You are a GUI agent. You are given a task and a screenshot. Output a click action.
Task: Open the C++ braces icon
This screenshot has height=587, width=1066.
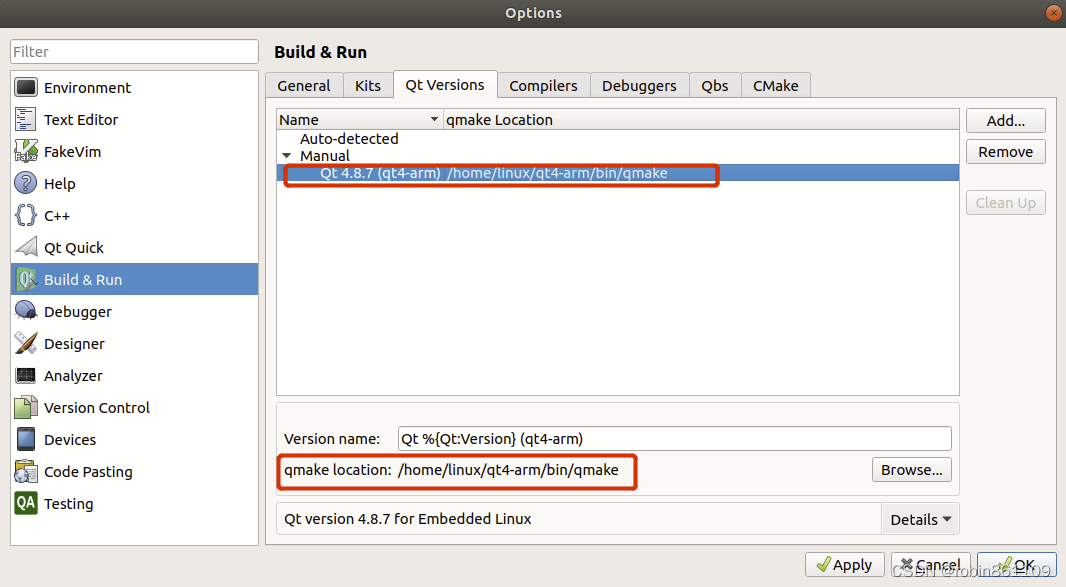(x=26, y=215)
